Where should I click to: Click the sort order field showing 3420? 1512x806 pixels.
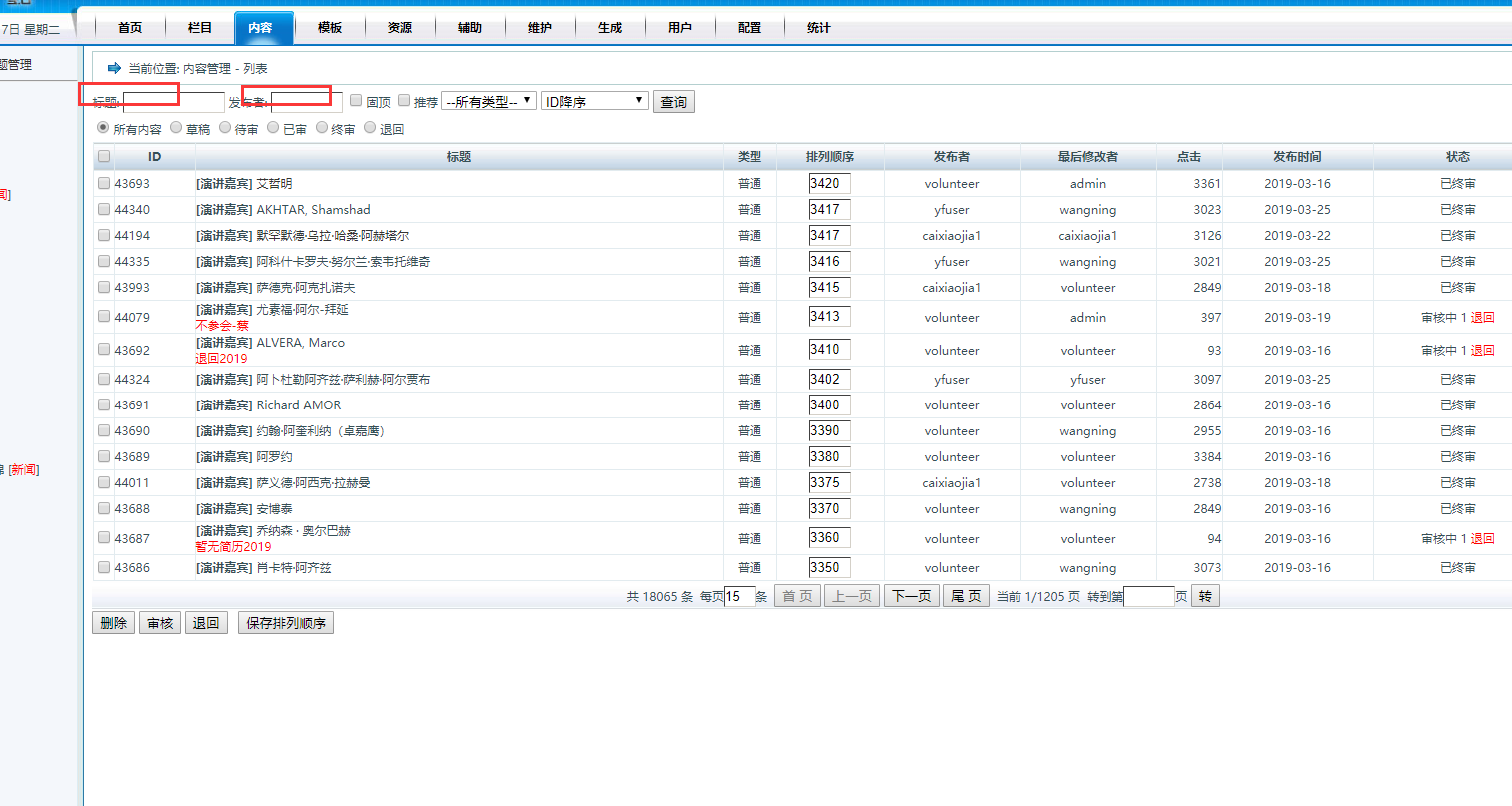[x=829, y=184]
